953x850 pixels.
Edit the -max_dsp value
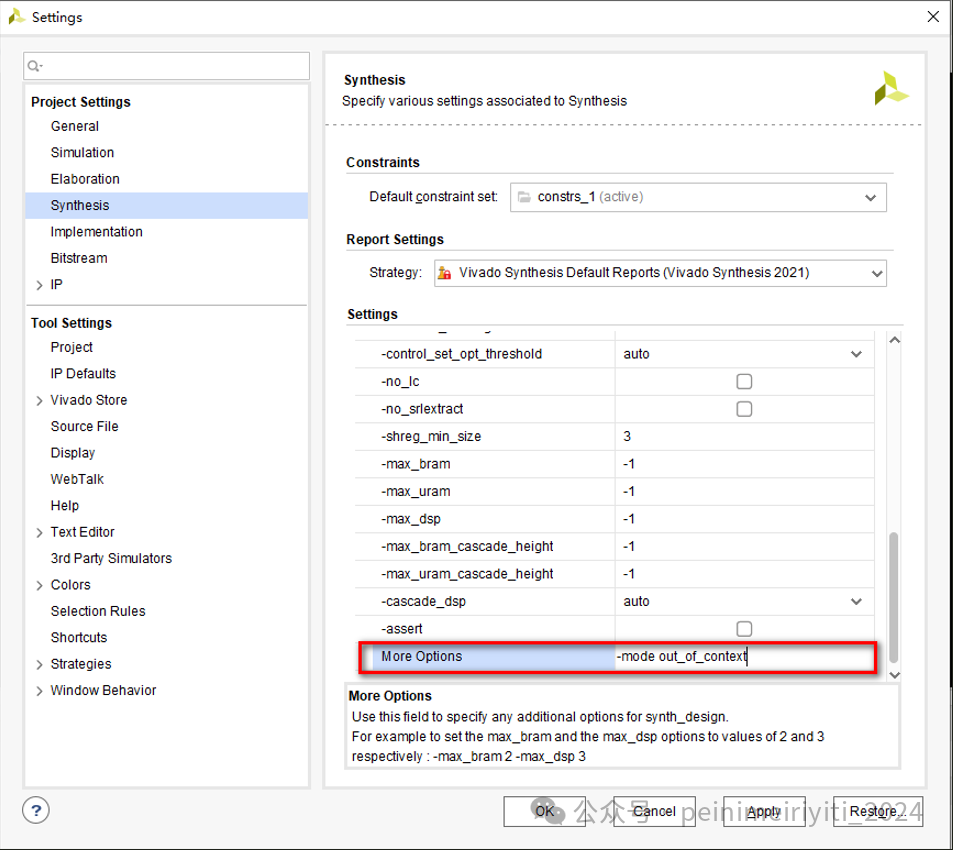745,519
